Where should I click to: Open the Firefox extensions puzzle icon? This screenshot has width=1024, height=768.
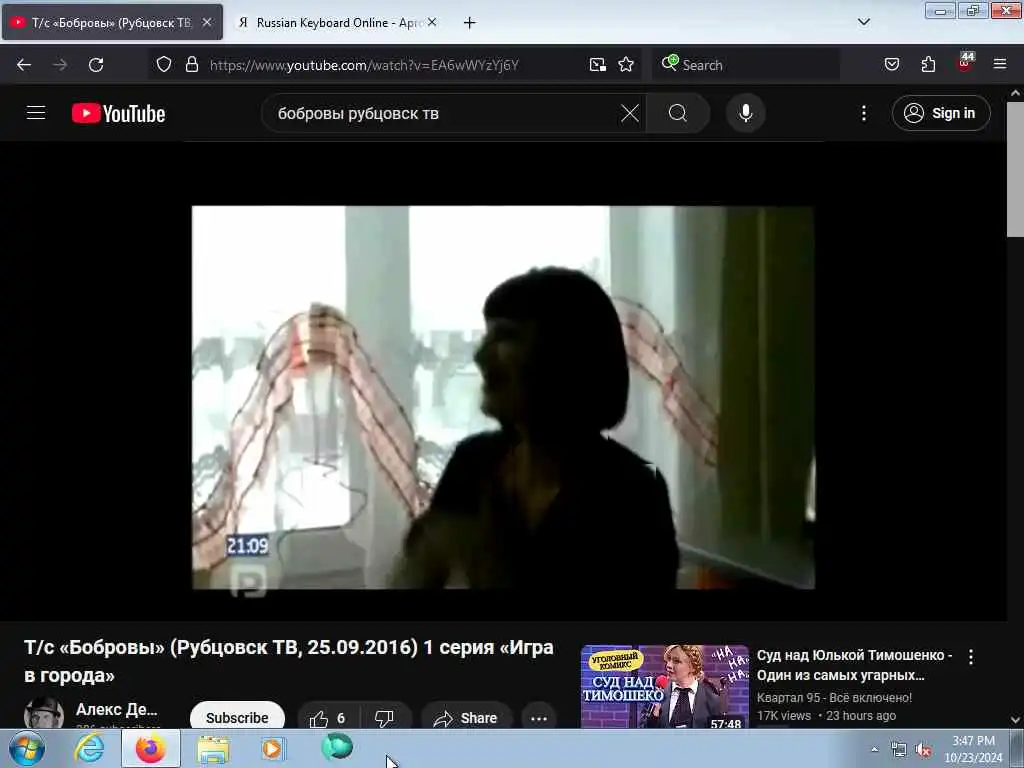click(x=928, y=65)
